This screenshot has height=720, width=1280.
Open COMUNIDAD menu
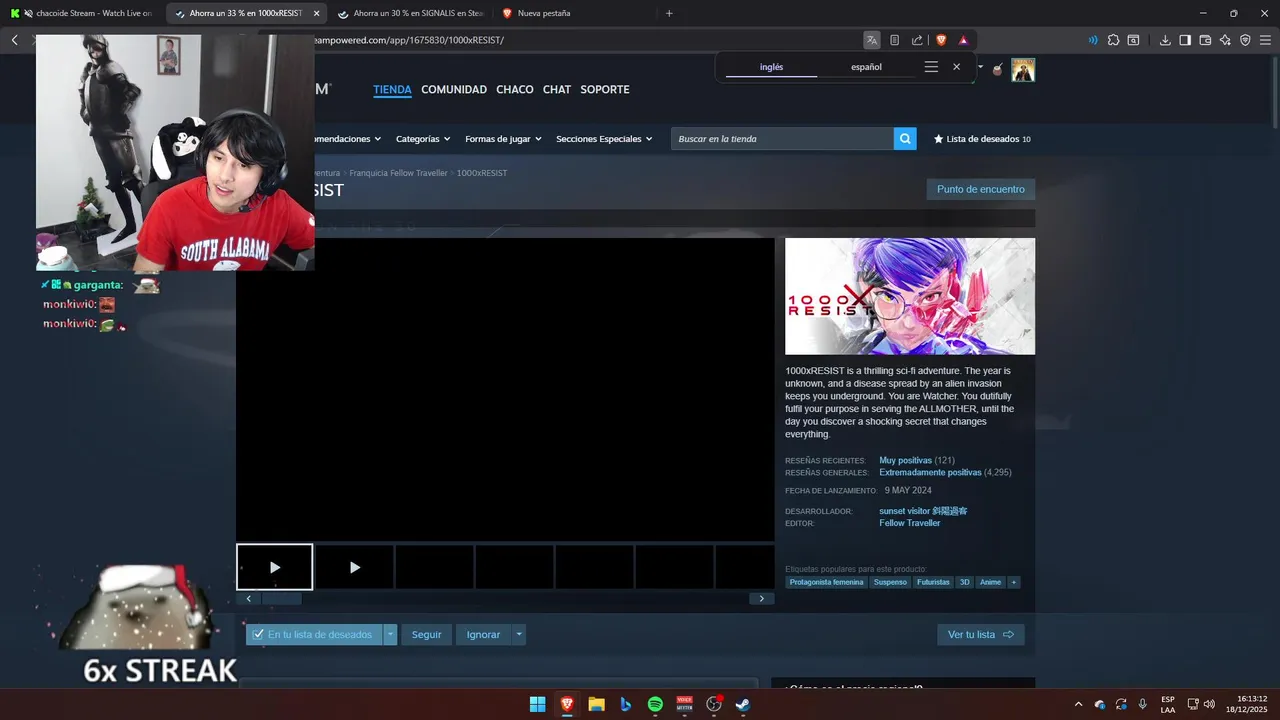point(454,89)
